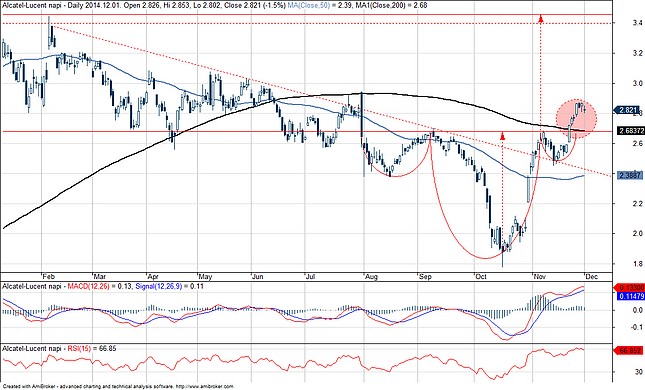Screen dimensions: 645x390
Task: Click the 1.8 price axis label
Action: pos(638,264)
